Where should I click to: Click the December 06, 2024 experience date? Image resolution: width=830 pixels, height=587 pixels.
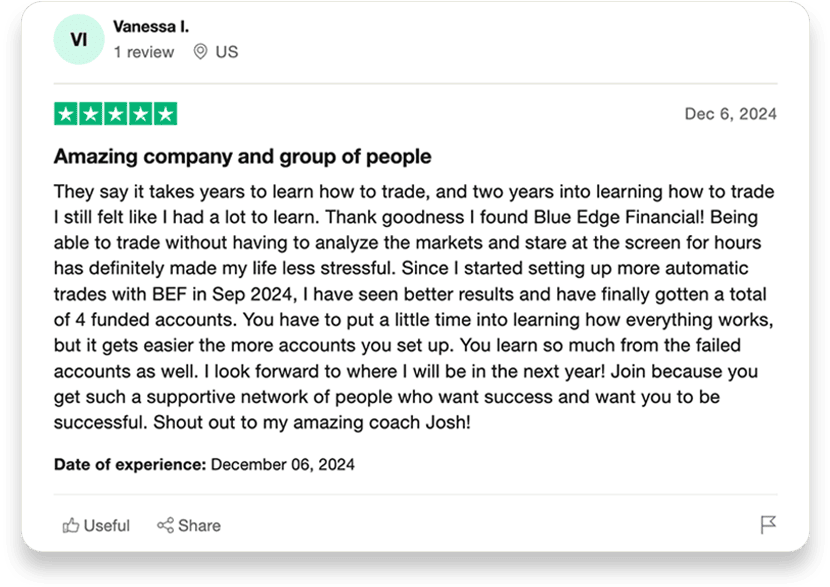[x=283, y=464]
